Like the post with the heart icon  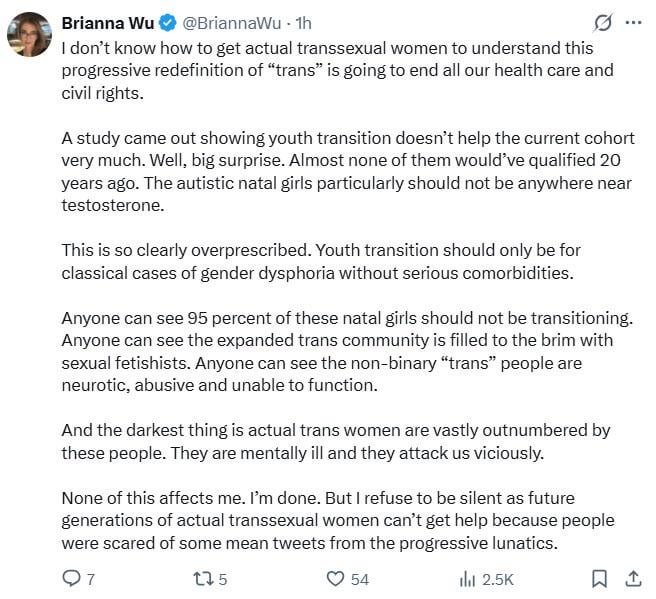335,578
